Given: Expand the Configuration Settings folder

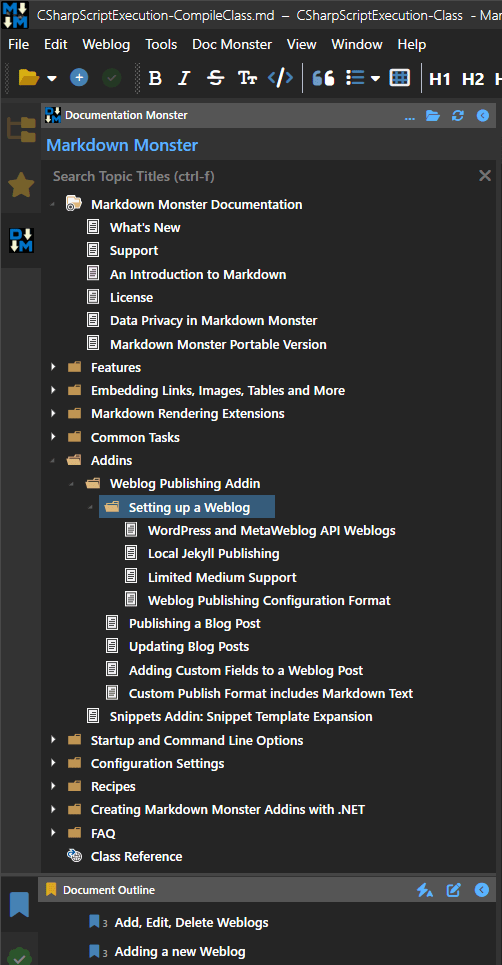Looking at the screenshot, I should [x=53, y=763].
